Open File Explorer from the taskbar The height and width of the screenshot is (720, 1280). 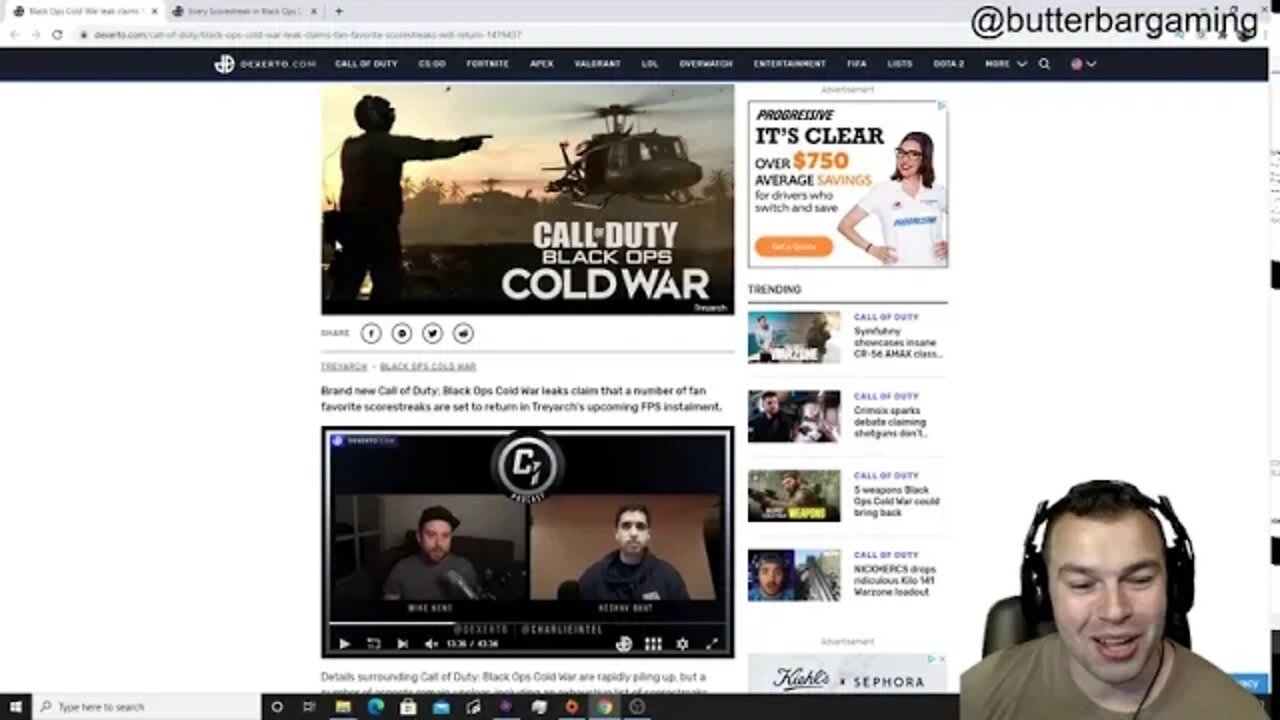[343, 707]
